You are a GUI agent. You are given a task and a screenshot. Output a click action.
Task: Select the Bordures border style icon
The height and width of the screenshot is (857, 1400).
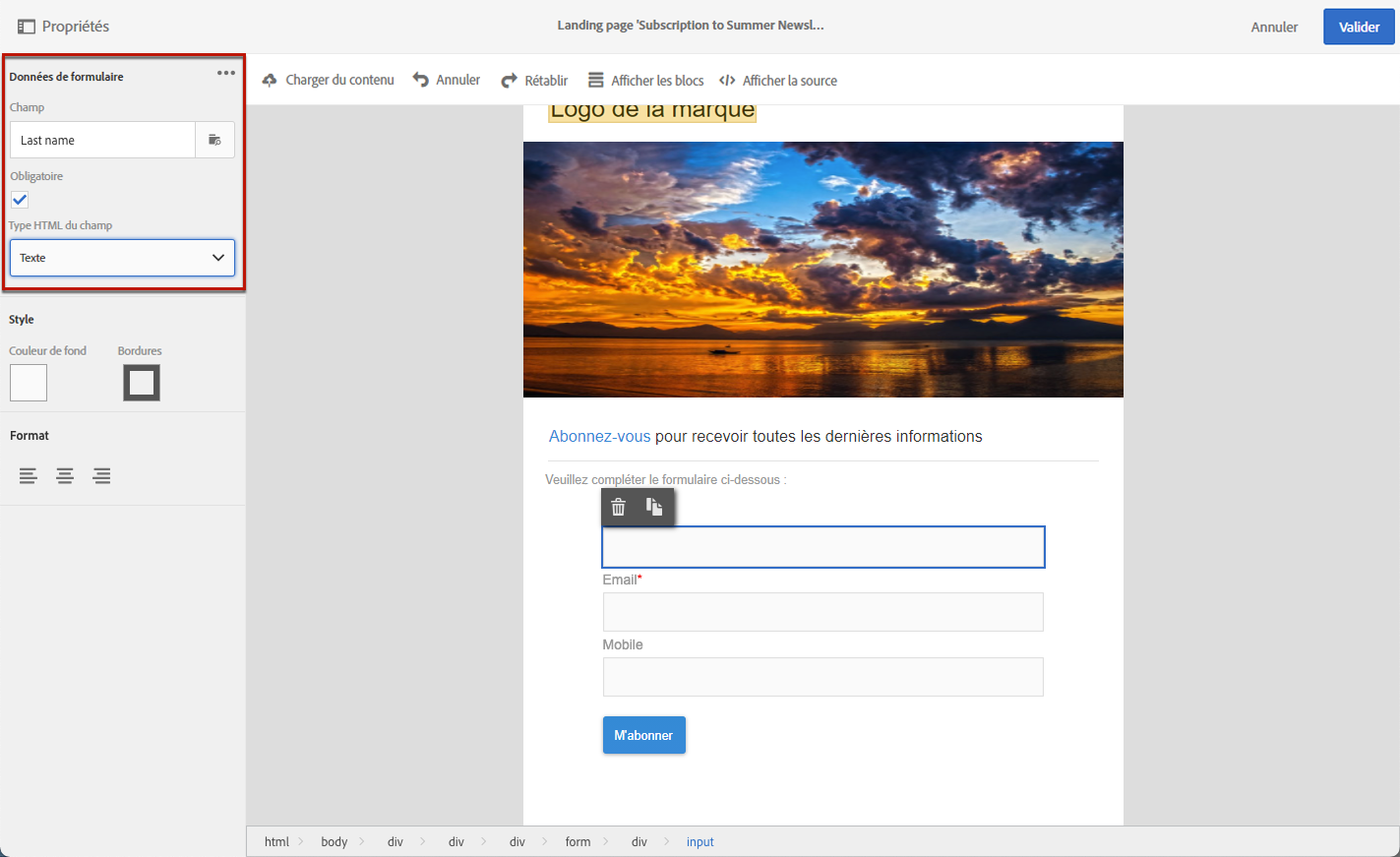[142, 383]
